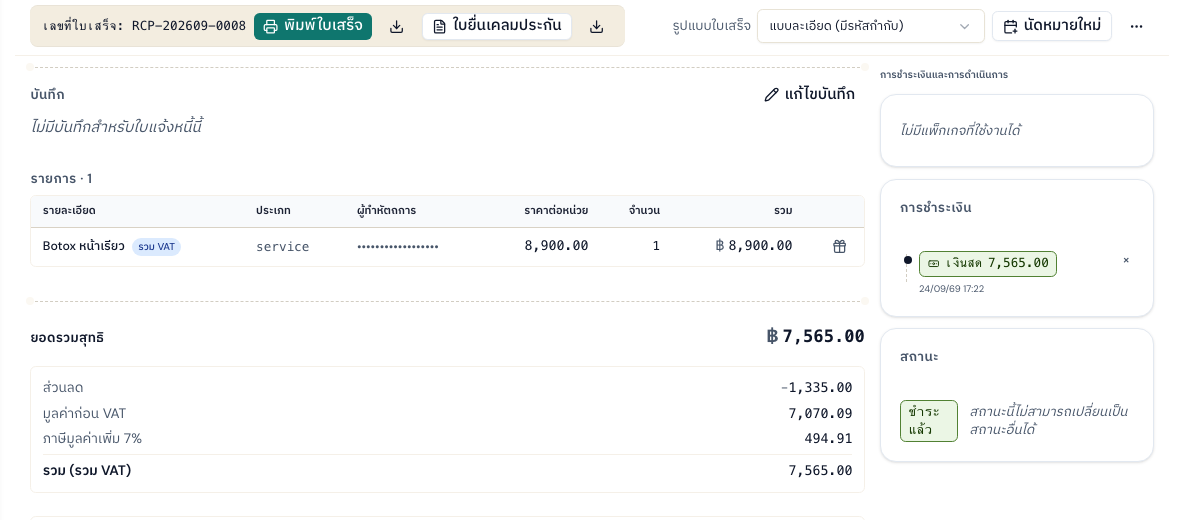The height and width of the screenshot is (520, 1184).
Task: Click the gift icon on Botox row
Action: tap(839, 246)
